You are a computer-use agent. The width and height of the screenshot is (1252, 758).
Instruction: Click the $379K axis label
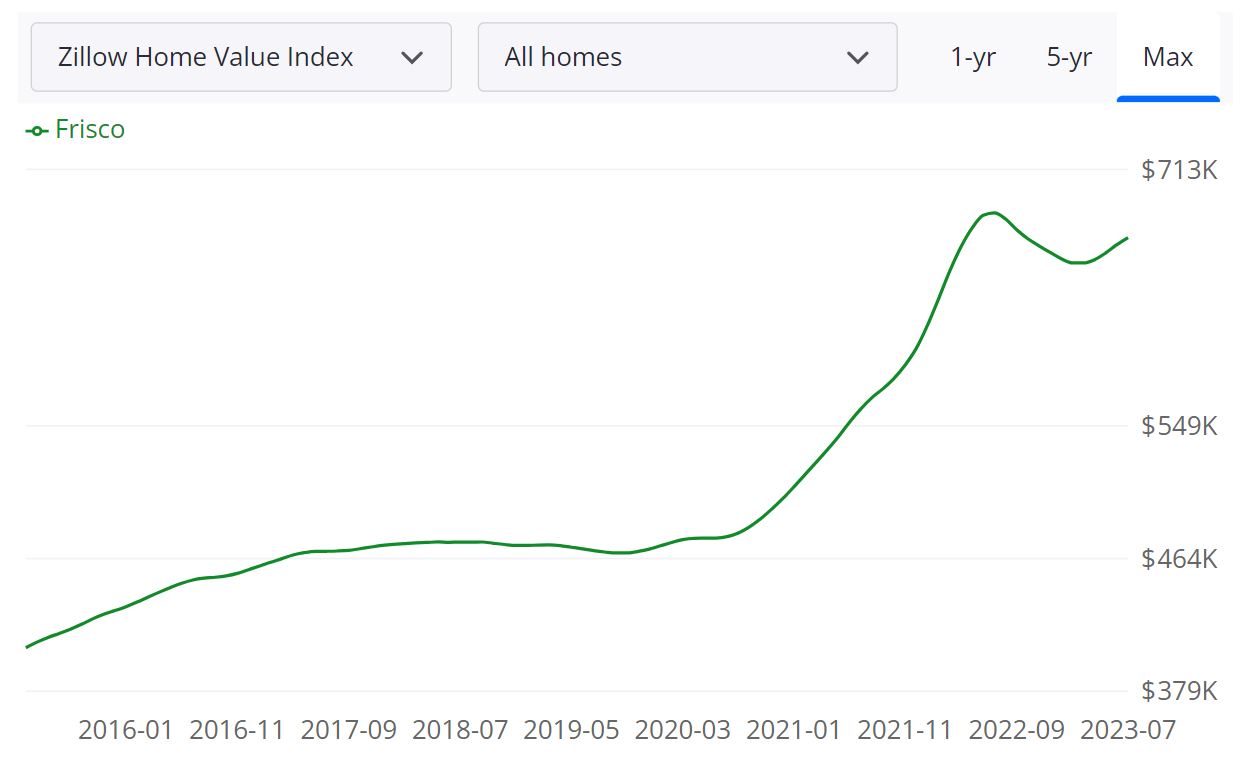[1180, 689]
